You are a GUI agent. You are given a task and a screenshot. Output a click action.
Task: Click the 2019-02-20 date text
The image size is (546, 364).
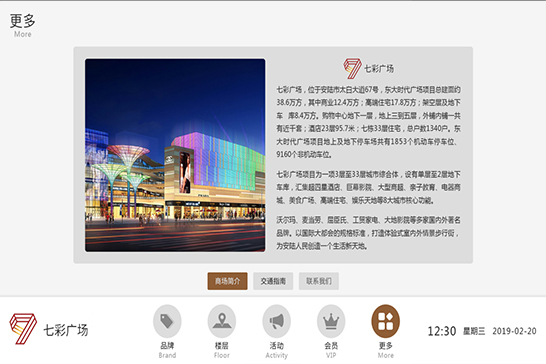click(514, 331)
